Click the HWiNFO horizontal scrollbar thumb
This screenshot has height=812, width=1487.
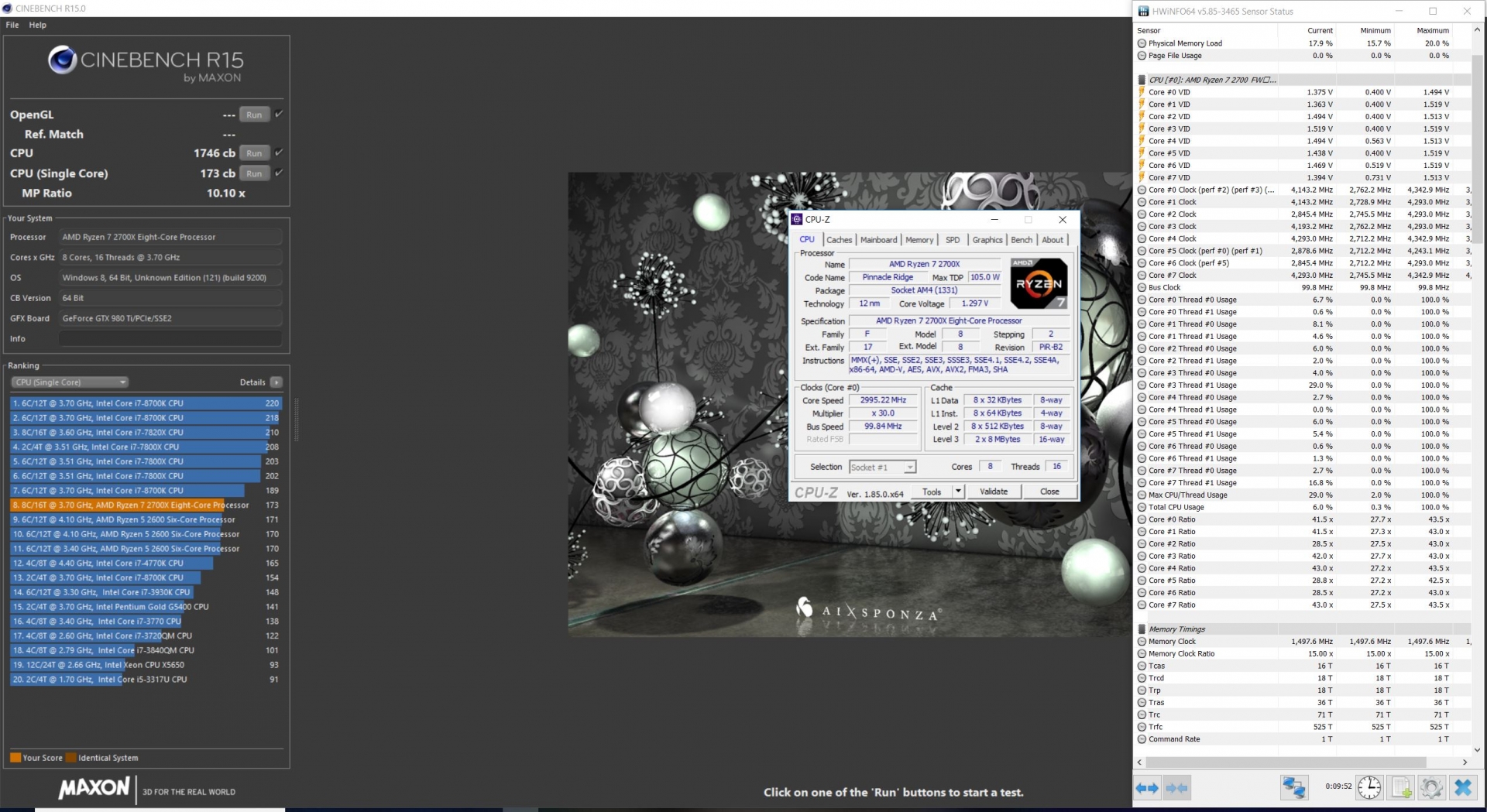[x=1286, y=762]
